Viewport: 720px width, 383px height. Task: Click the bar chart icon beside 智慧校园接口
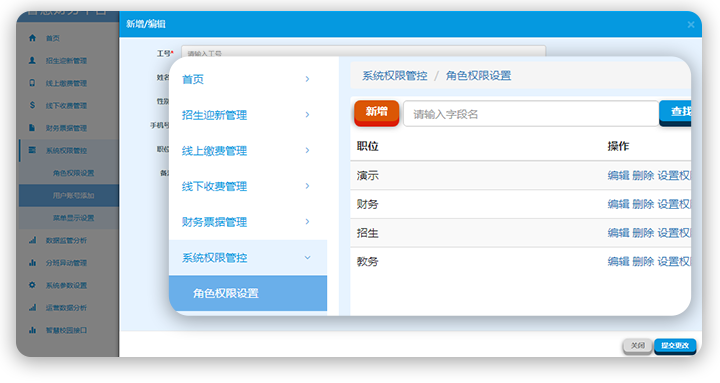tap(32, 330)
